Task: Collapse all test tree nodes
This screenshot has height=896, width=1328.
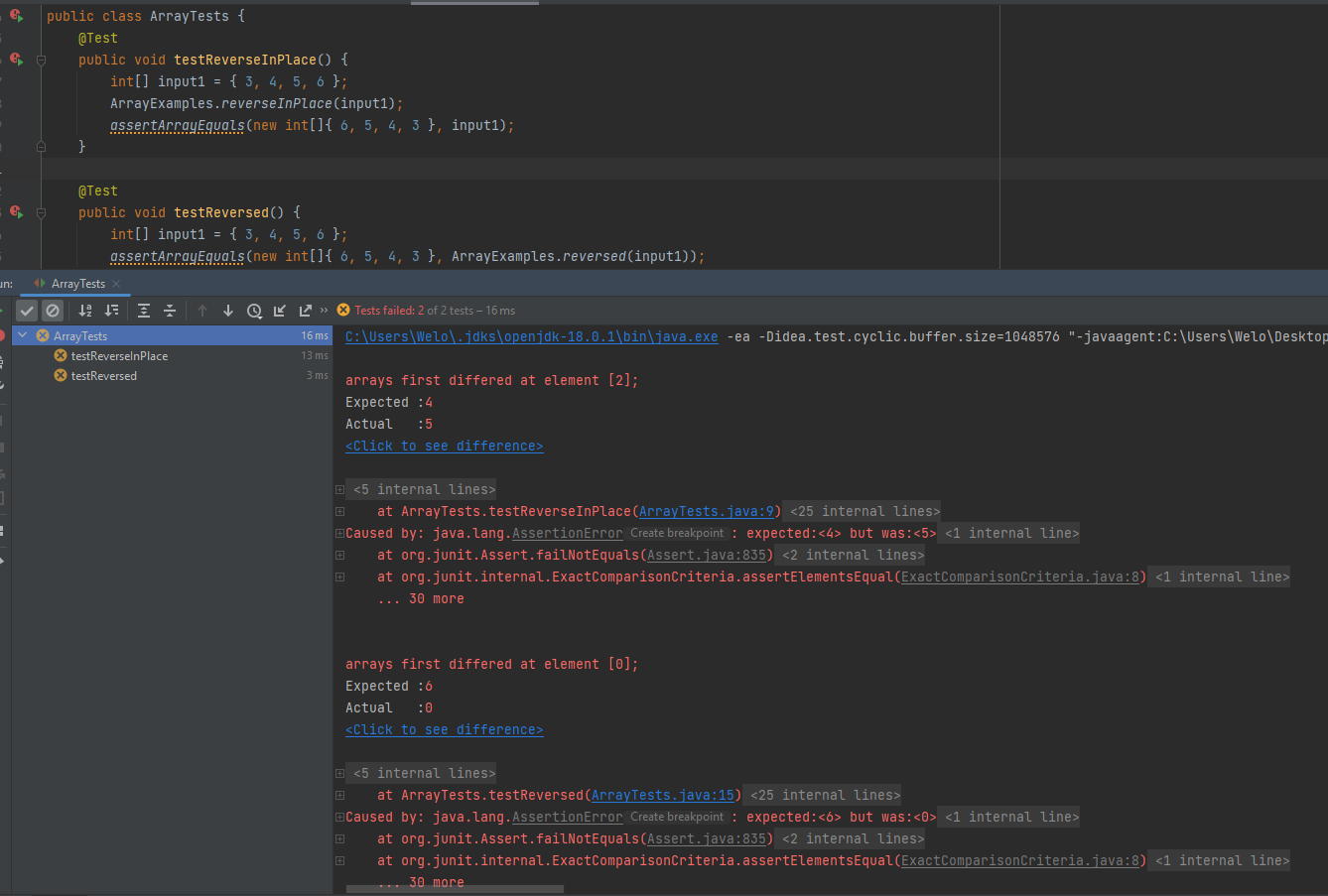Action: pos(170,311)
